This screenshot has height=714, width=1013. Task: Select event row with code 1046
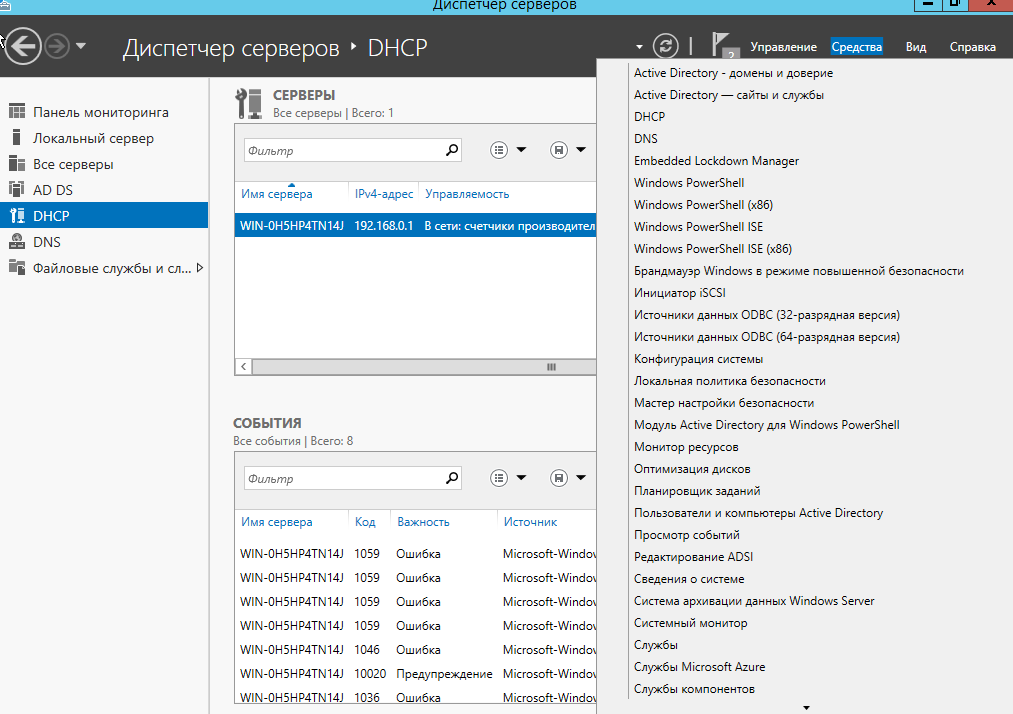[x=415, y=649]
